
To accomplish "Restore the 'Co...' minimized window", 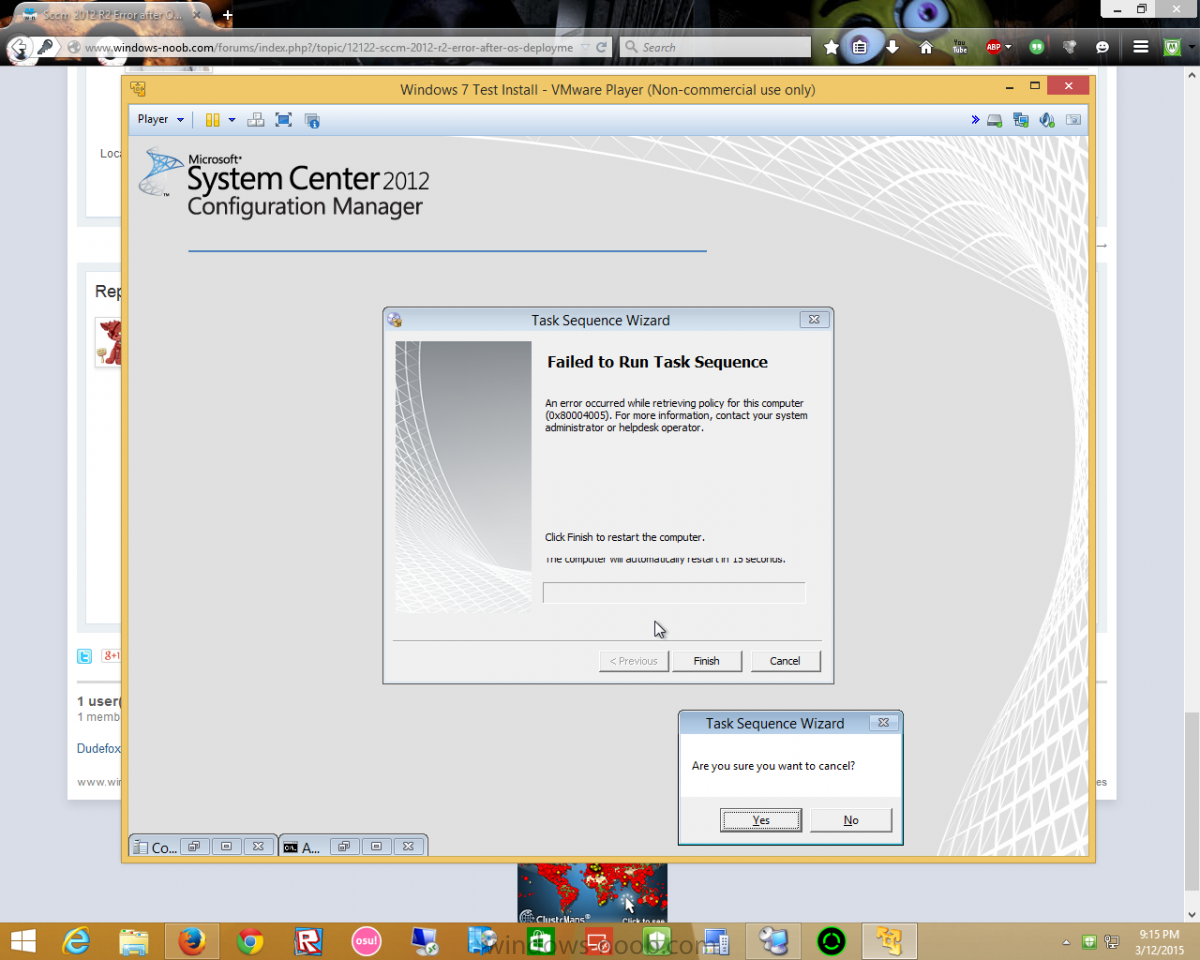I will coord(197,846).
